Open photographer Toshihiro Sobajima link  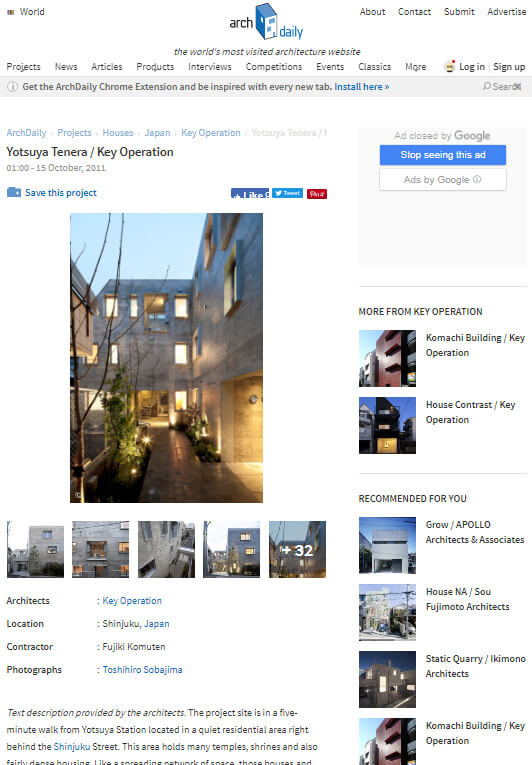143,669
